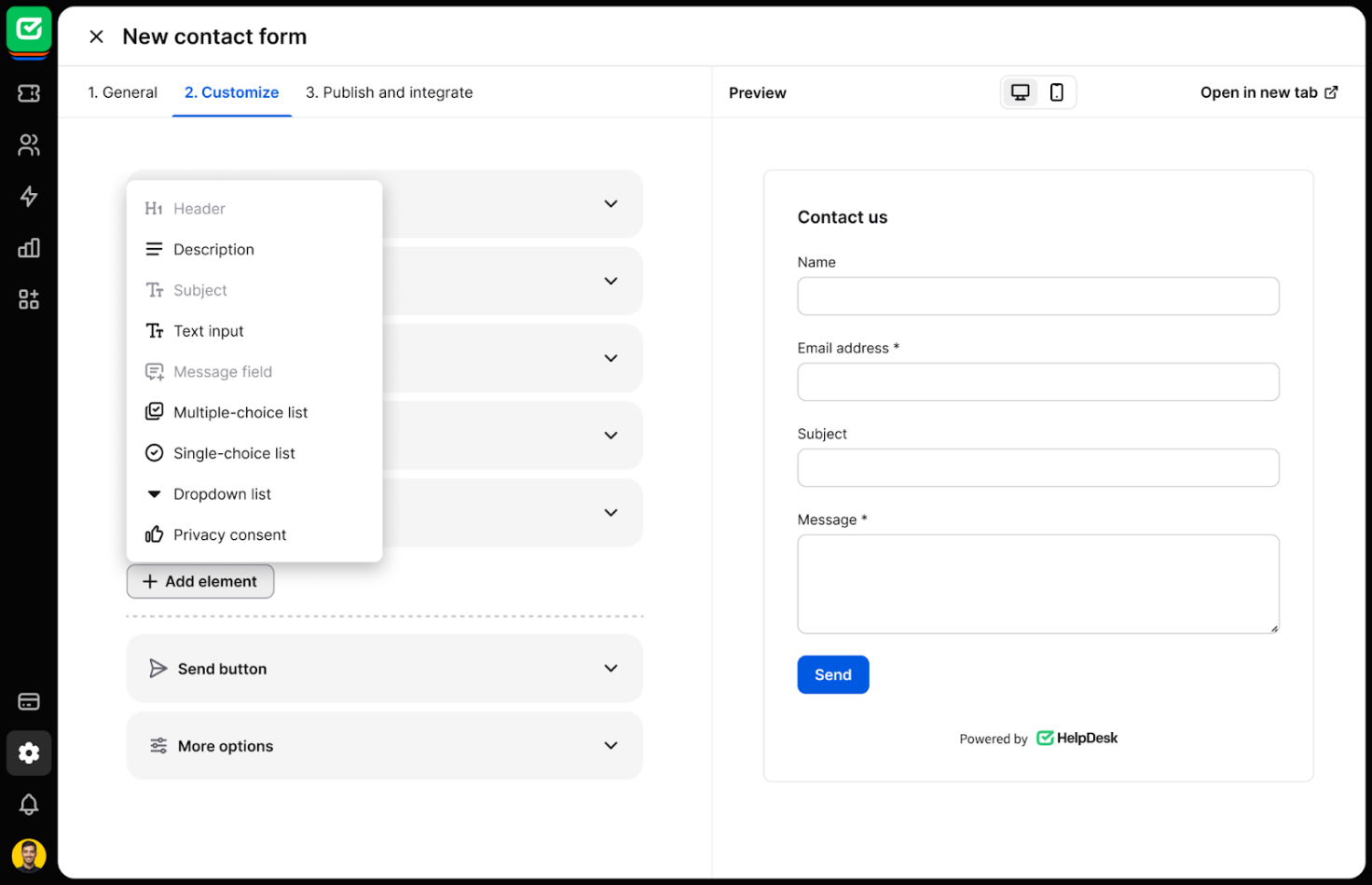
Task: Go to 3. Publish and integrate tab
Action: coord(389,92)
